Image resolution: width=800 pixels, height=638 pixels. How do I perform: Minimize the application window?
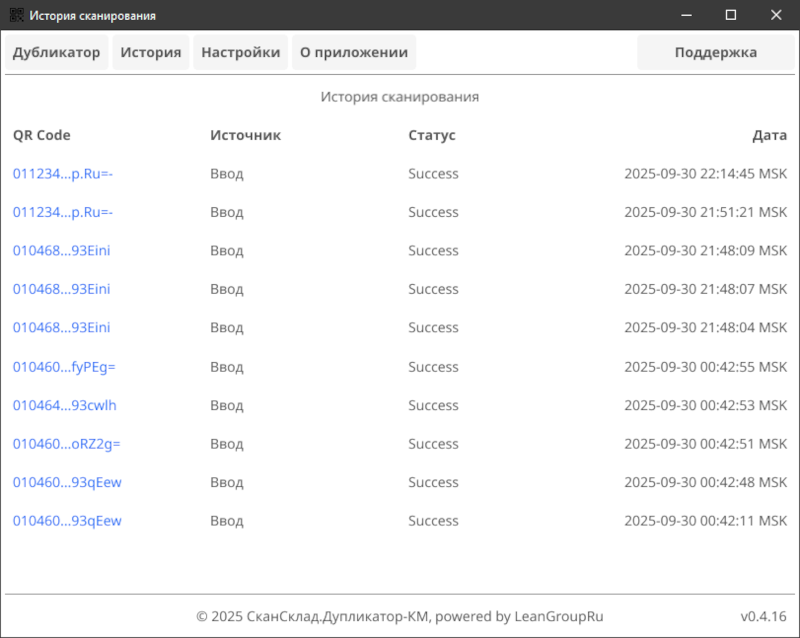pyautogui.click(x=685, y=15)
